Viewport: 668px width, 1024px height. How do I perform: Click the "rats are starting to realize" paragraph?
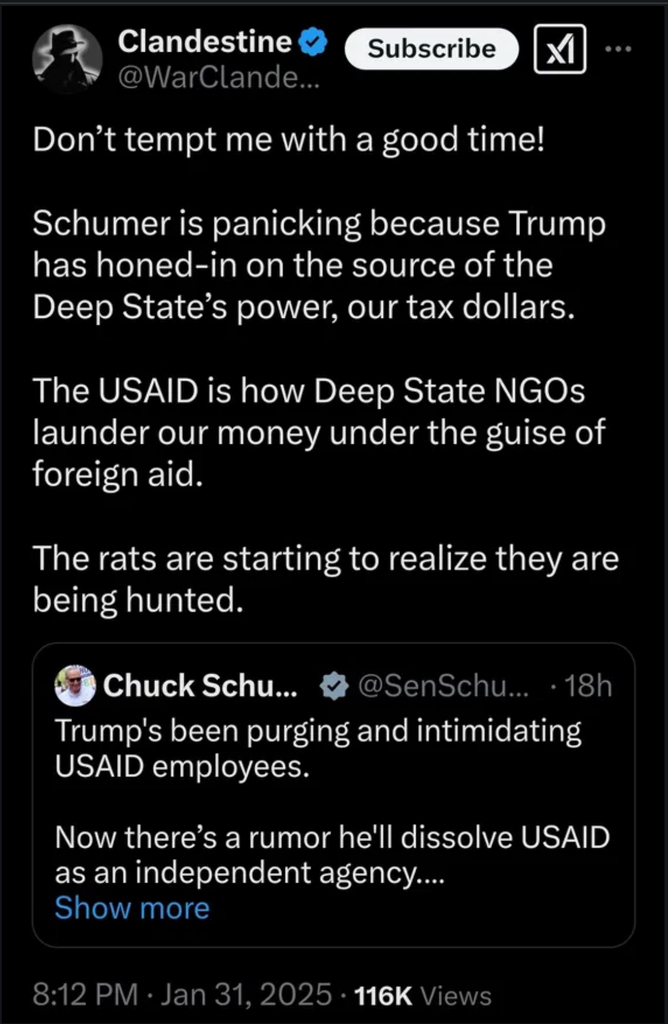coord(325,579)
